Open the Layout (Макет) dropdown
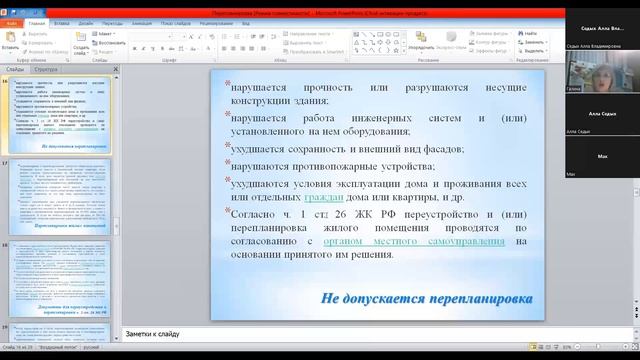 tap(104, 34)
